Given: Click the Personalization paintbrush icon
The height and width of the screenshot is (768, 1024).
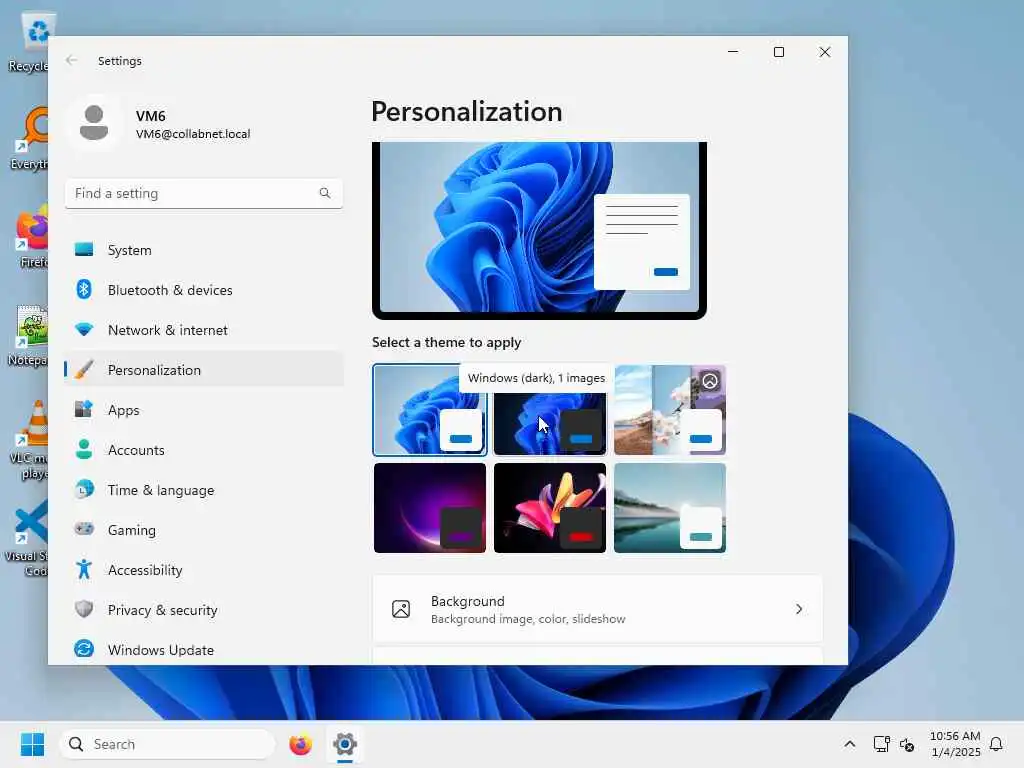Looking at the screenshot, I should coord(84,370).
